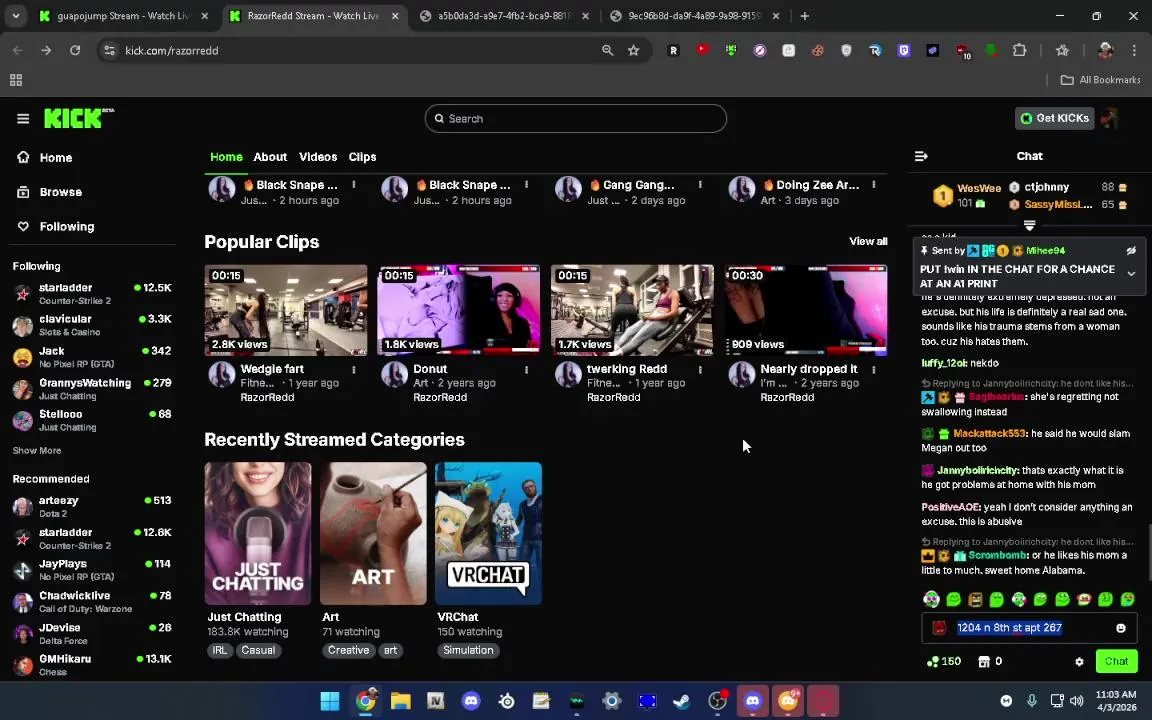The width and height of the screenshot is (1152, 720).
Task: Open a new browser tab
Action: point(804,15)
